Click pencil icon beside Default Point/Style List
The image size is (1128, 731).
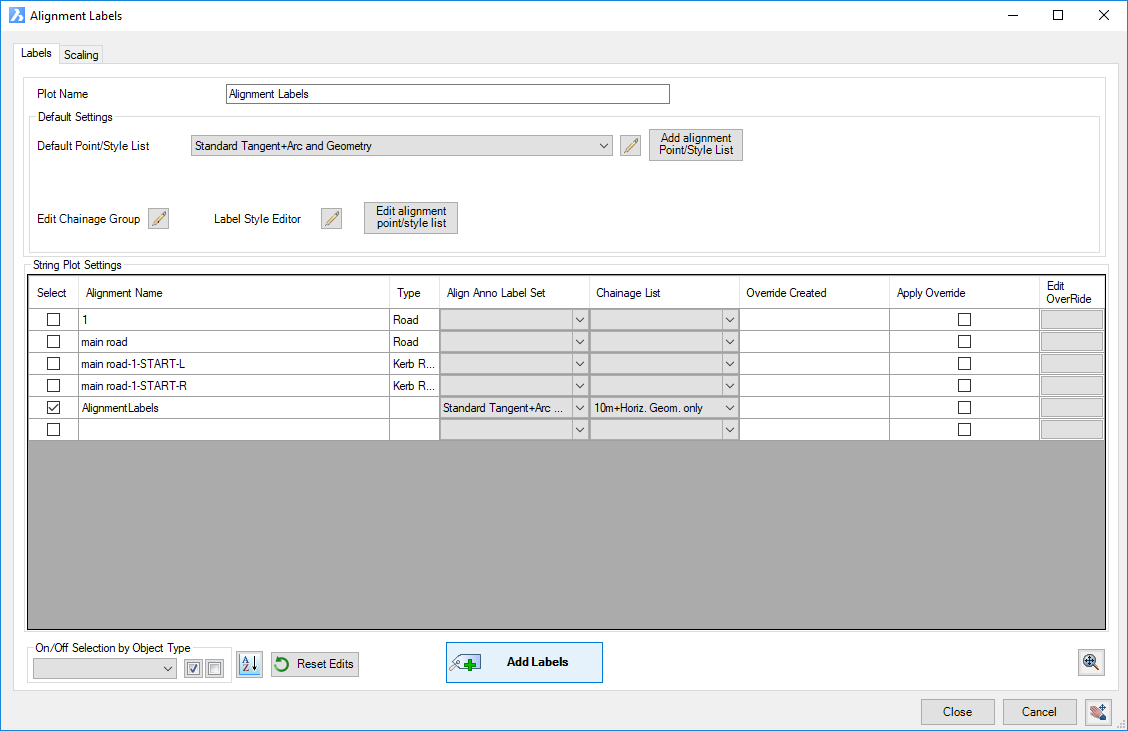coord(630,146)
